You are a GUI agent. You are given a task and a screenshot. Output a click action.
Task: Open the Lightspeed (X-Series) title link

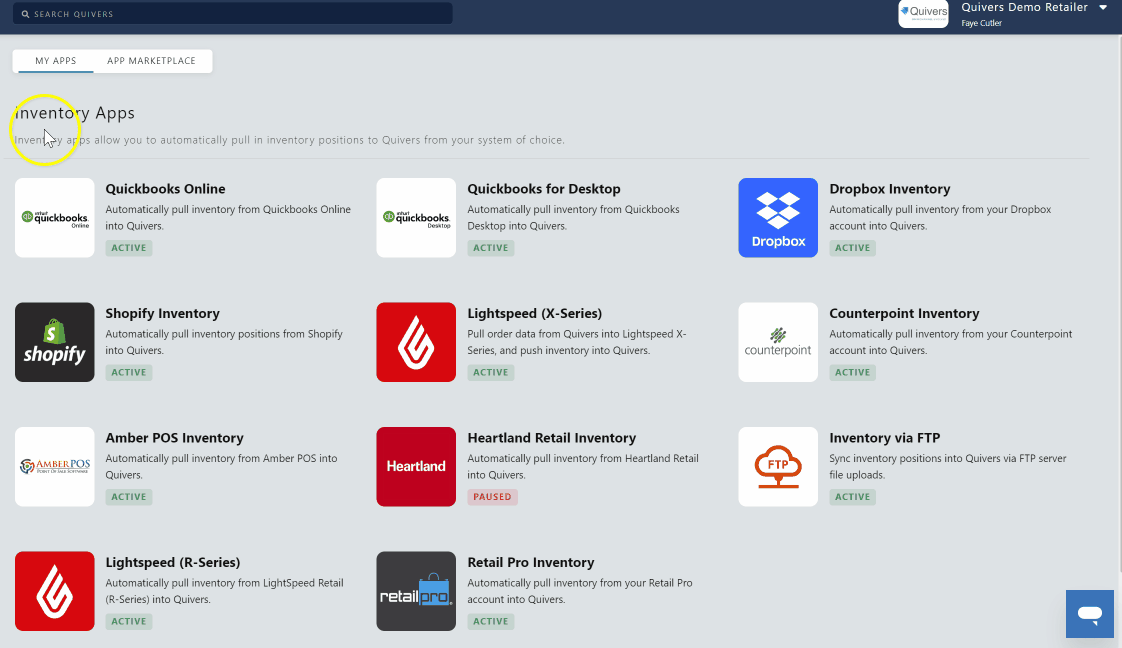pos(535,313)
